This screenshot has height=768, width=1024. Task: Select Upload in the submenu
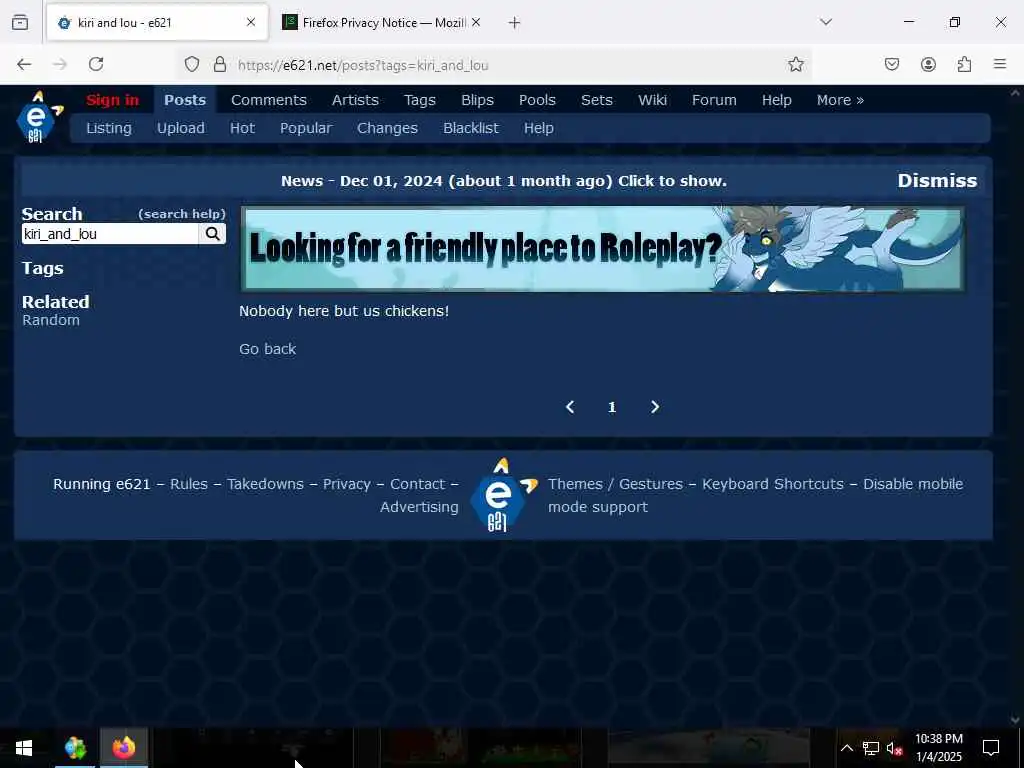180,128
